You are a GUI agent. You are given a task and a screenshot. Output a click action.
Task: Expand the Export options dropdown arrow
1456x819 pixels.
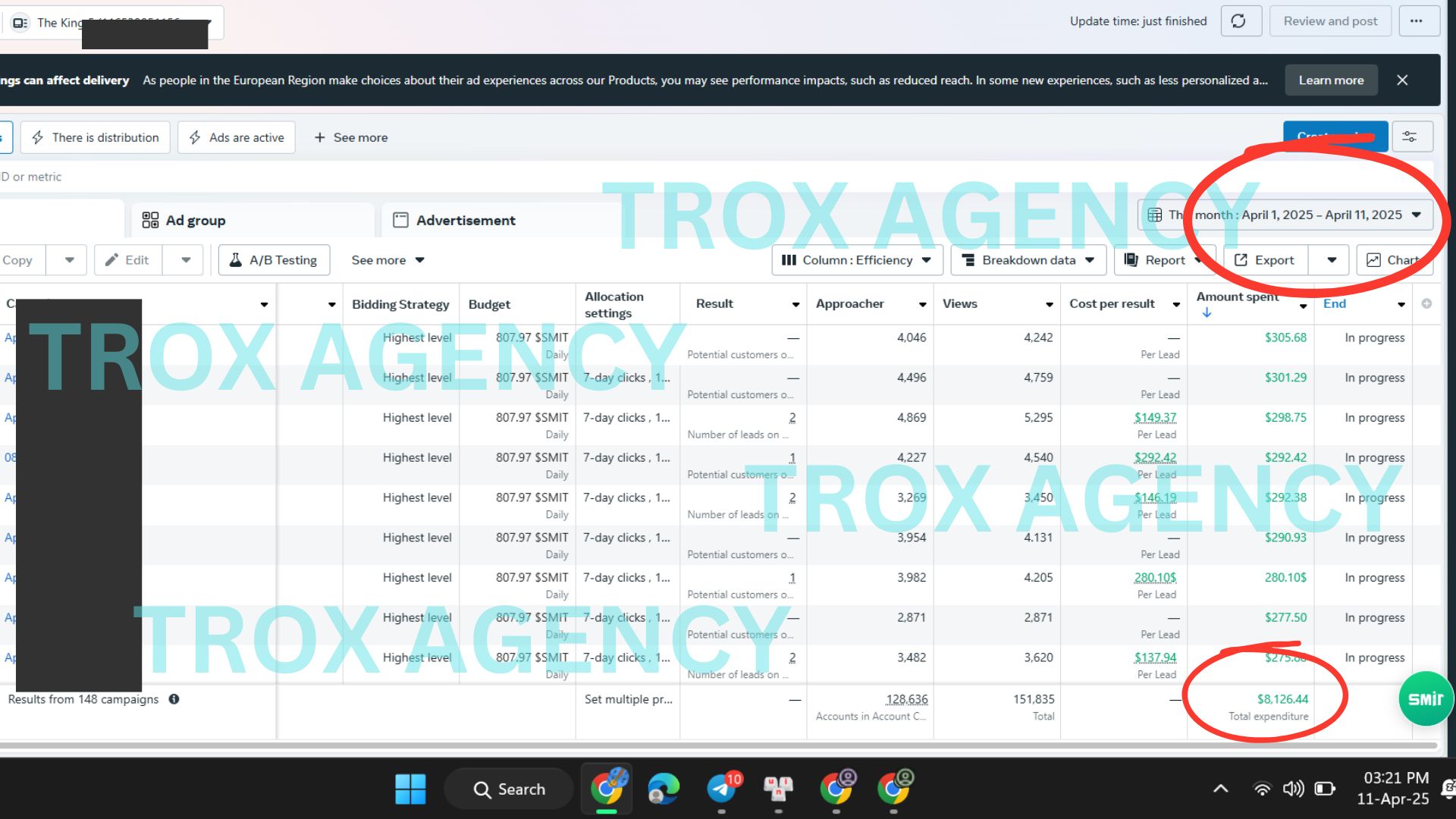[x=1332, y=260]
